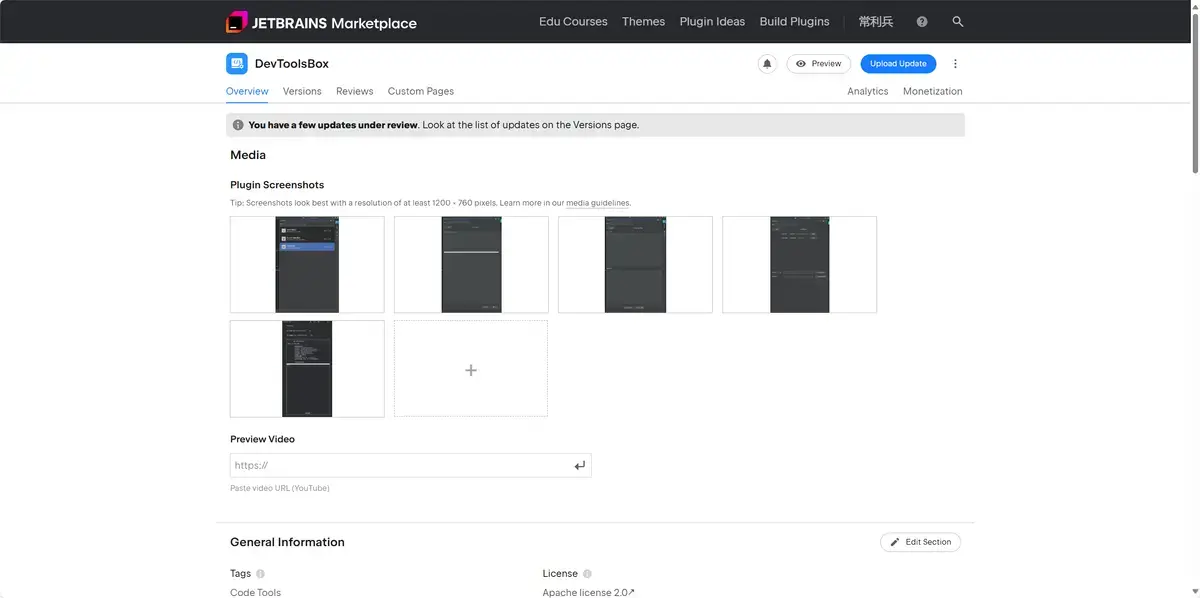Open the more options kebab menu

[955, 63]
